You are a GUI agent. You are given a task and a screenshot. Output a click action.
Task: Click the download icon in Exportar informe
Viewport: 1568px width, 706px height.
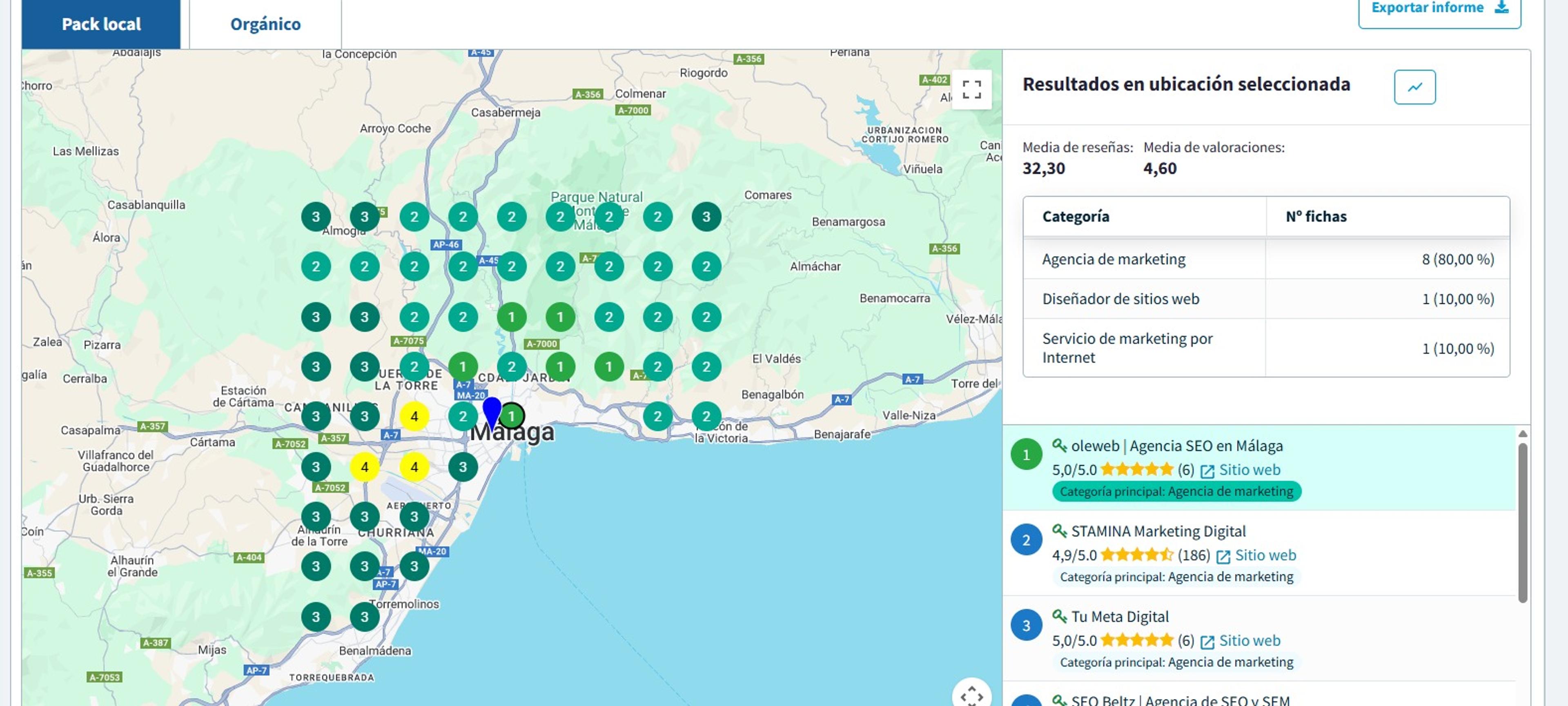[1502, 7]
